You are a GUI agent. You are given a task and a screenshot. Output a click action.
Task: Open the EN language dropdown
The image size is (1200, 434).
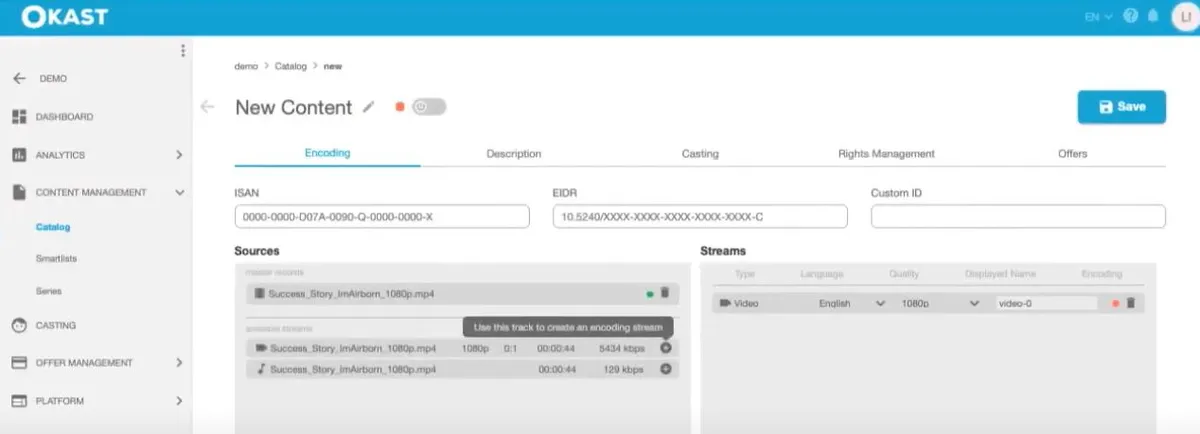(1098, 17)
